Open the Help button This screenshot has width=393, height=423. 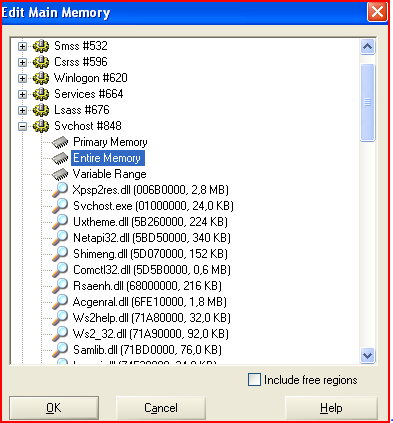point(331,408)
